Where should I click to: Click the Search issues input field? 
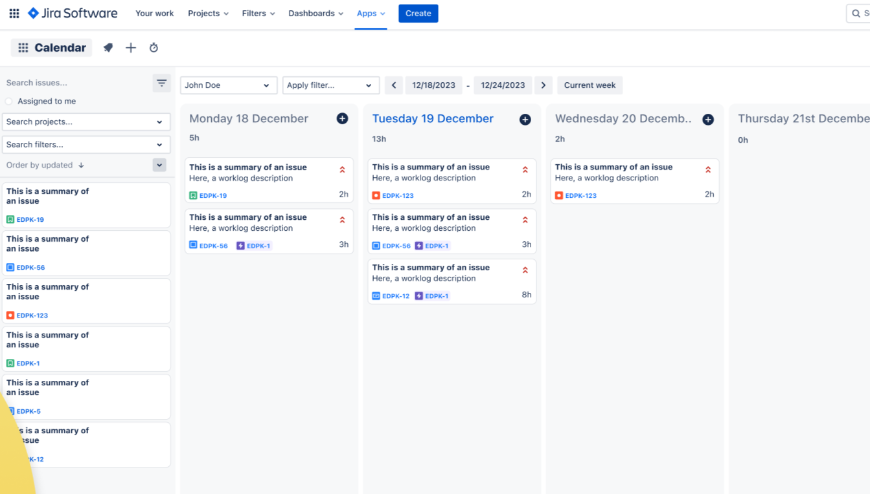click(75, 83)
